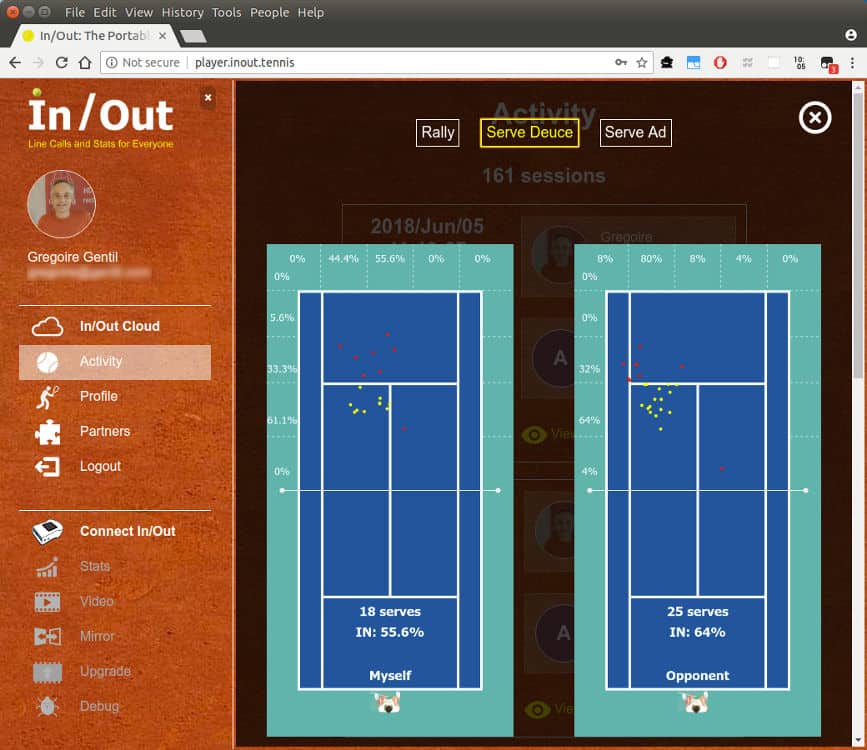Switch to Serve Ad view

click(635, 132)
